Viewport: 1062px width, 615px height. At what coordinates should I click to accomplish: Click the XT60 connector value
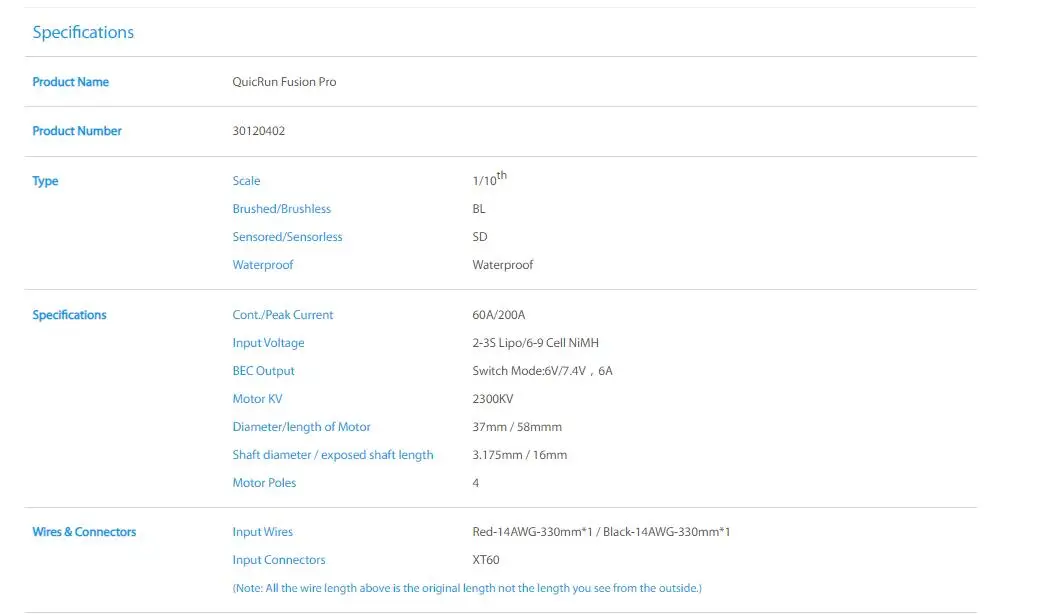coord(486,560)
